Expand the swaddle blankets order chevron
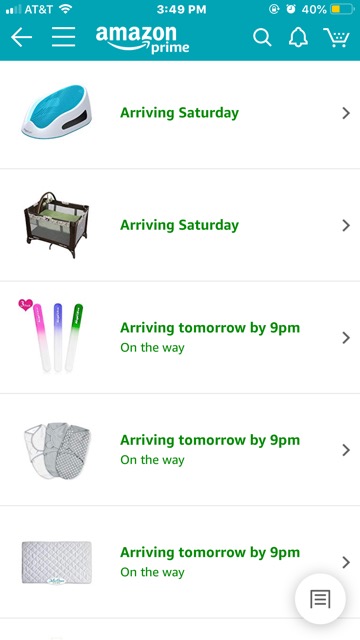This screenshot has height=640, width=360. pos(346,450)
